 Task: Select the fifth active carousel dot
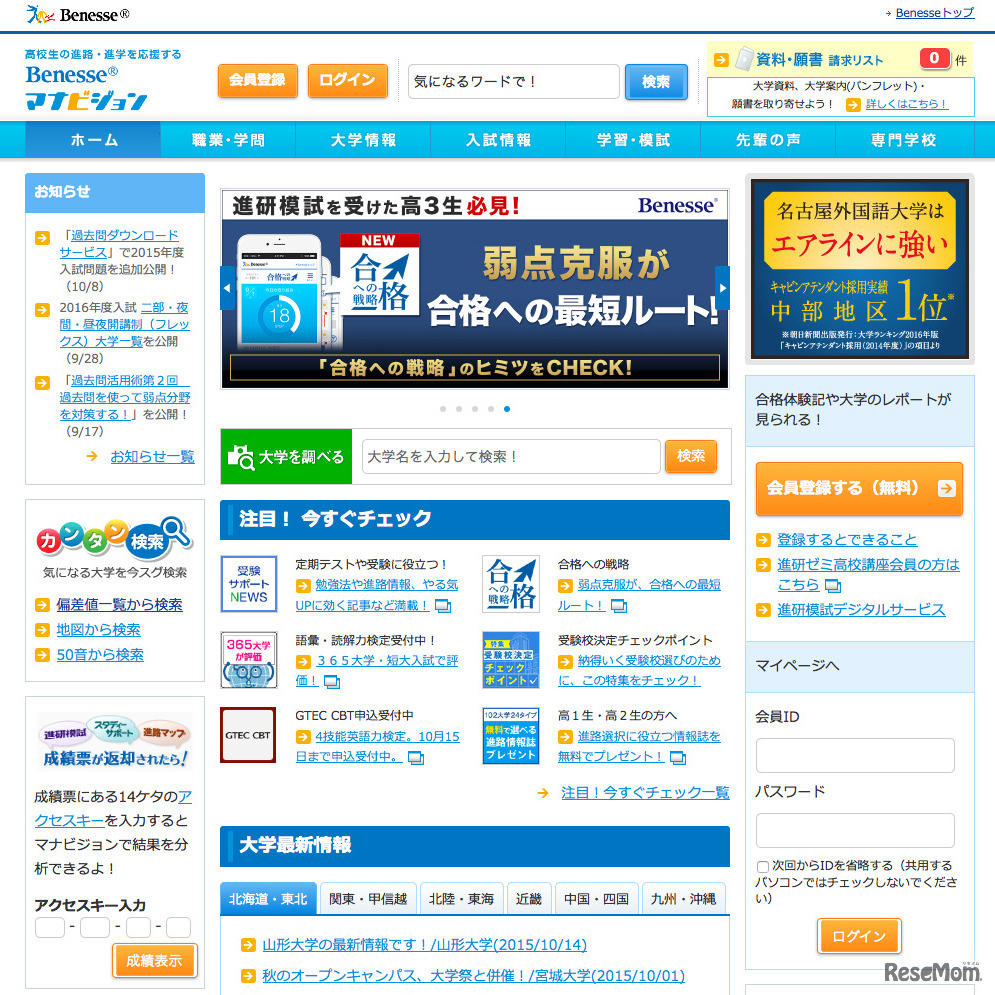(x=506, y=409)
